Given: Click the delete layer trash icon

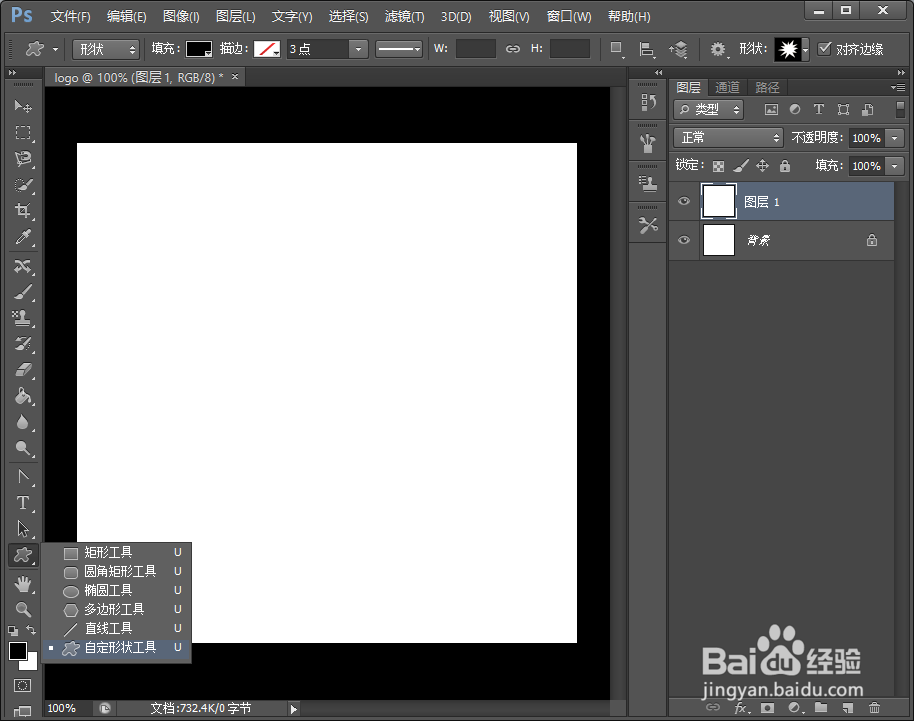Looking at the screenshot, I should [874, 708].
